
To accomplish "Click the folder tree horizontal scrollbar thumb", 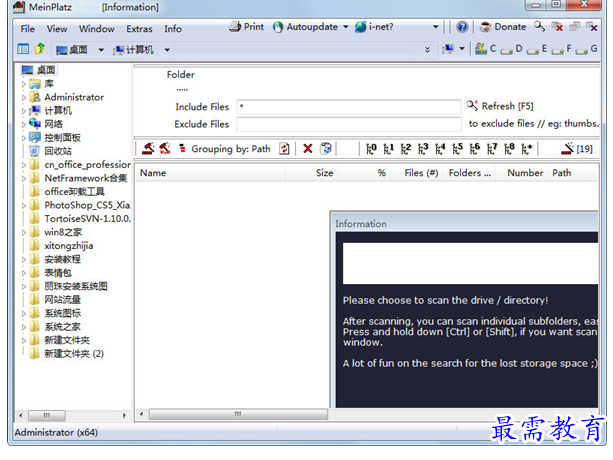I will pyautogui.click(x=47, y=415).
